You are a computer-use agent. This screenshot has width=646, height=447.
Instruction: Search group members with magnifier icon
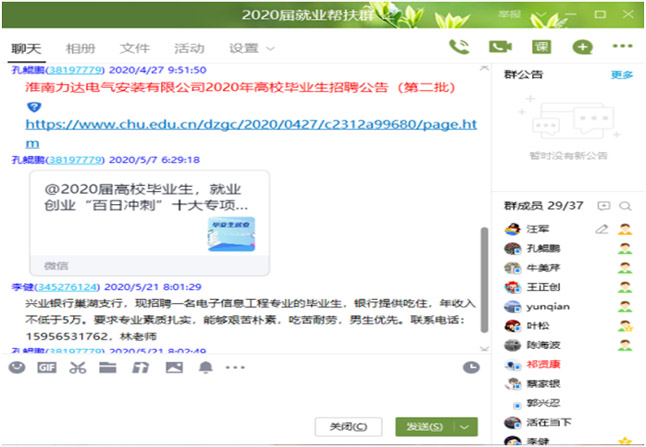(x=625, y=205)
